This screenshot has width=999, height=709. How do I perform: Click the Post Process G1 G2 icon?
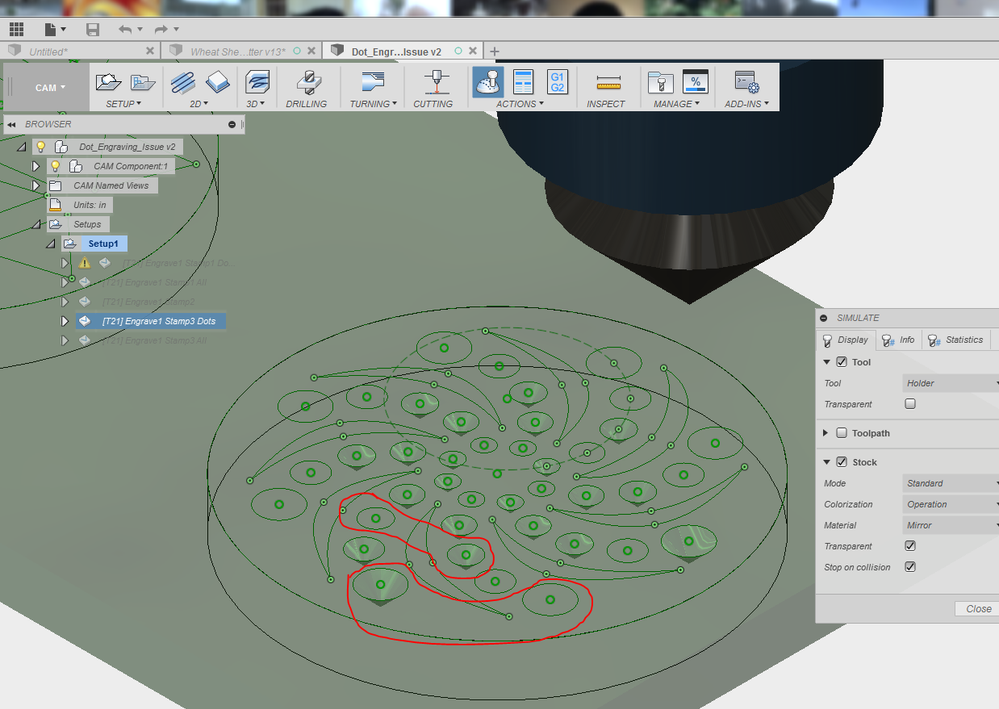tap(557, 82)
